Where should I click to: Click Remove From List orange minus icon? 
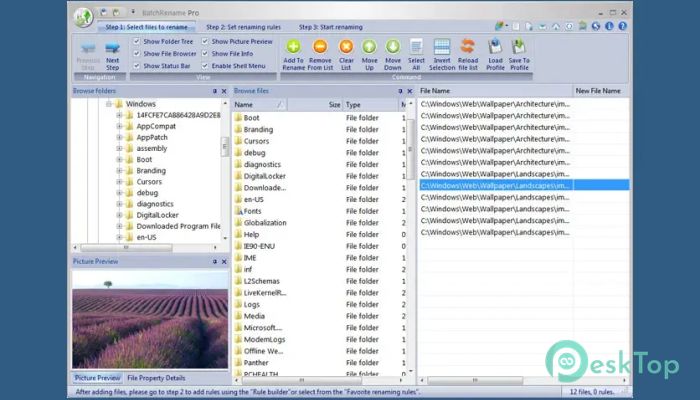[x=320, y=47]
